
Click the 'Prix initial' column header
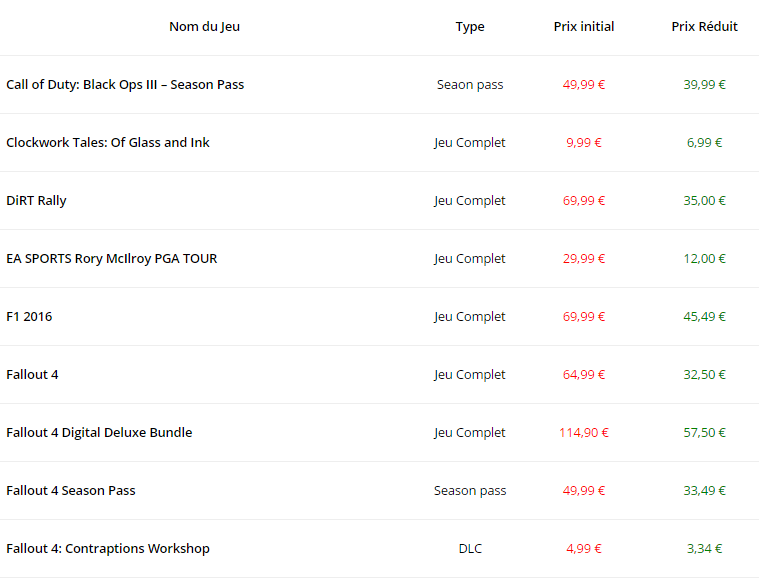[x=584, y=27]
